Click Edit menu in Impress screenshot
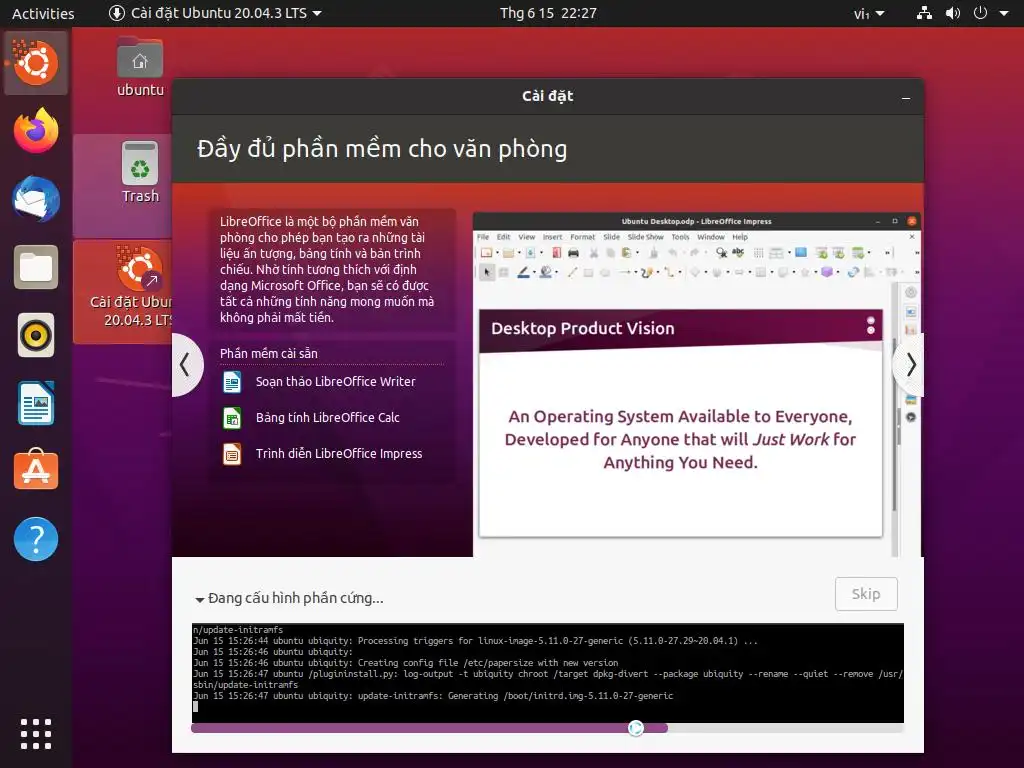The width and height of the screenshot is (1024, 768). click(504, 237)
